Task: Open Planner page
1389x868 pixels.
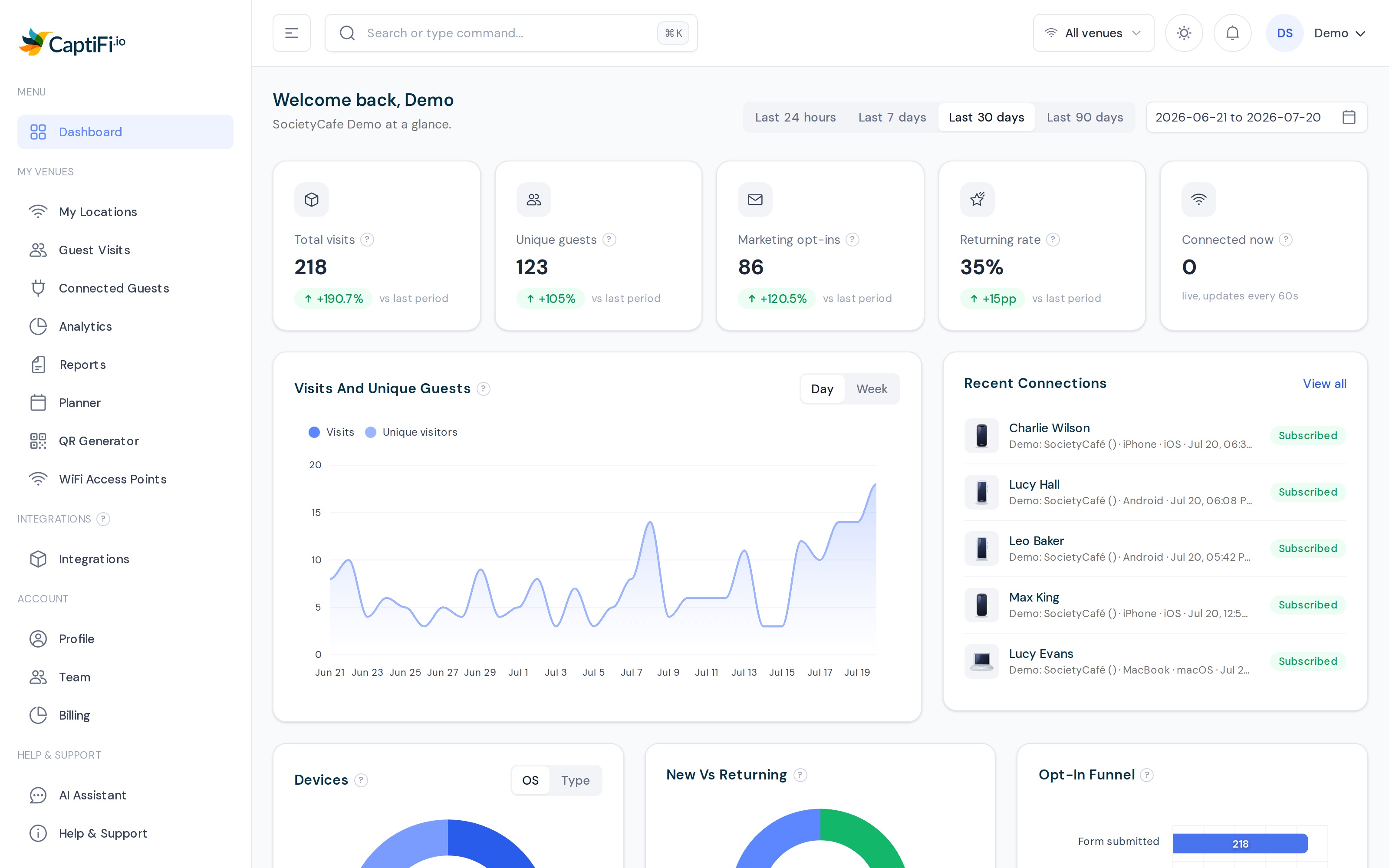Action: pyautogui.click(x=125, y=403)
